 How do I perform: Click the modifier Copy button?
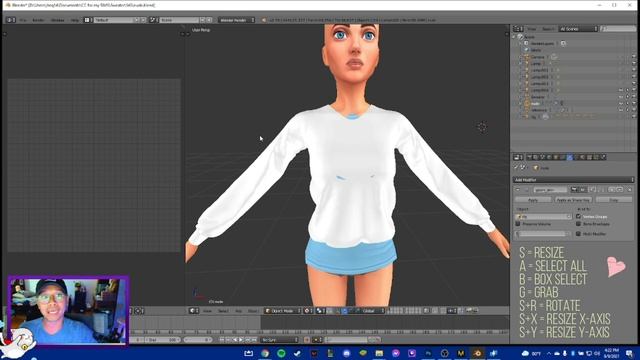pyautogui.click(x=614, y=200)
